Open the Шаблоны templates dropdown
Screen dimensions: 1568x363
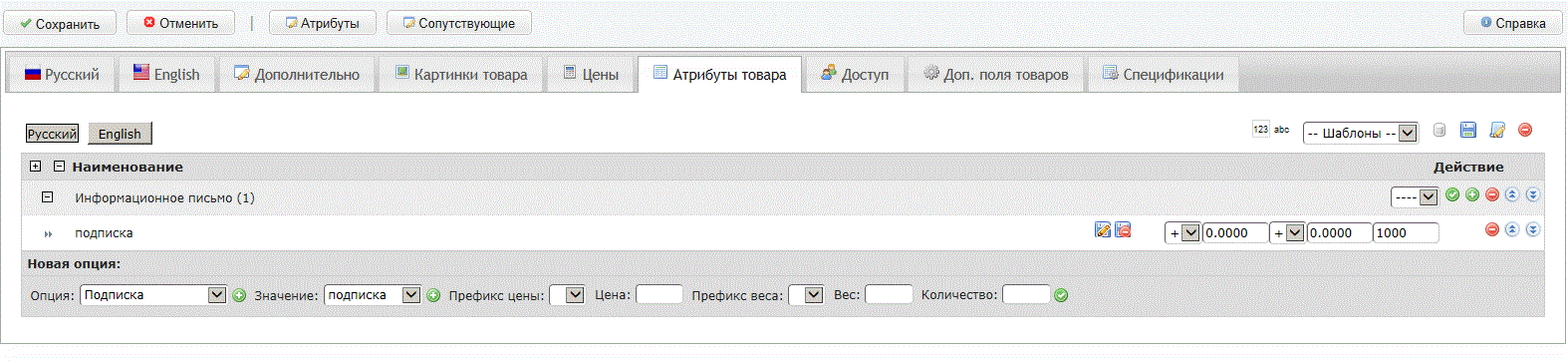[1361, 133]
